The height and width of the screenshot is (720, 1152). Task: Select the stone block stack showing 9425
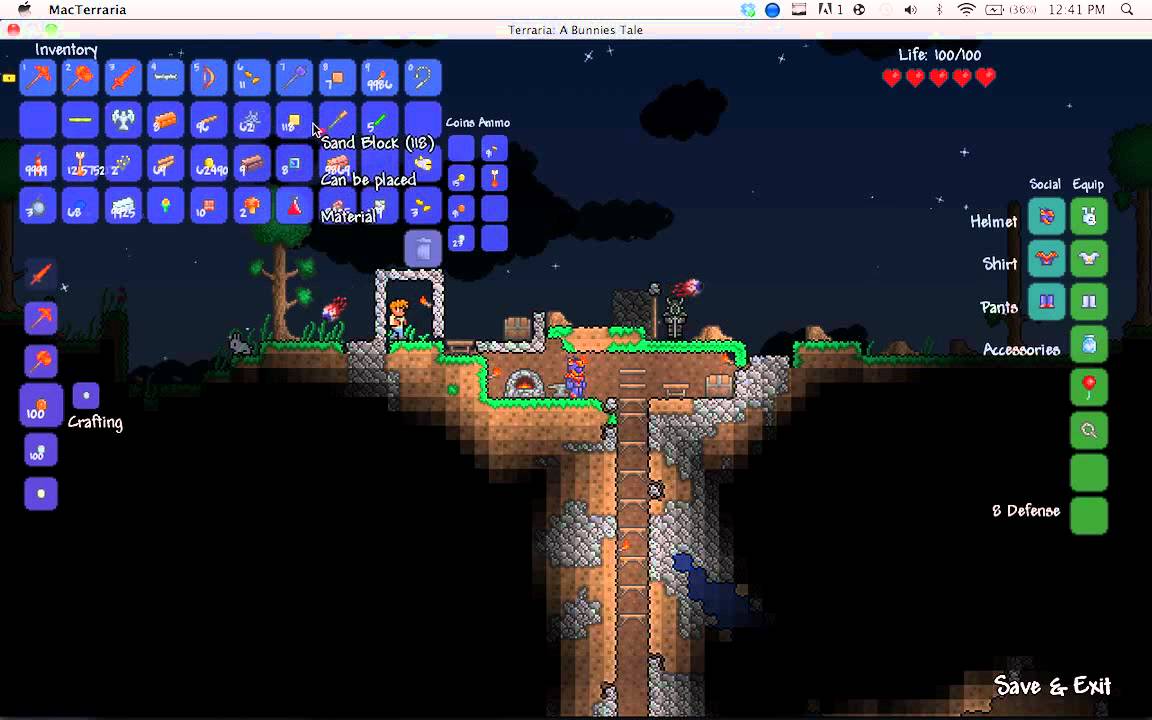click(123, 206)
